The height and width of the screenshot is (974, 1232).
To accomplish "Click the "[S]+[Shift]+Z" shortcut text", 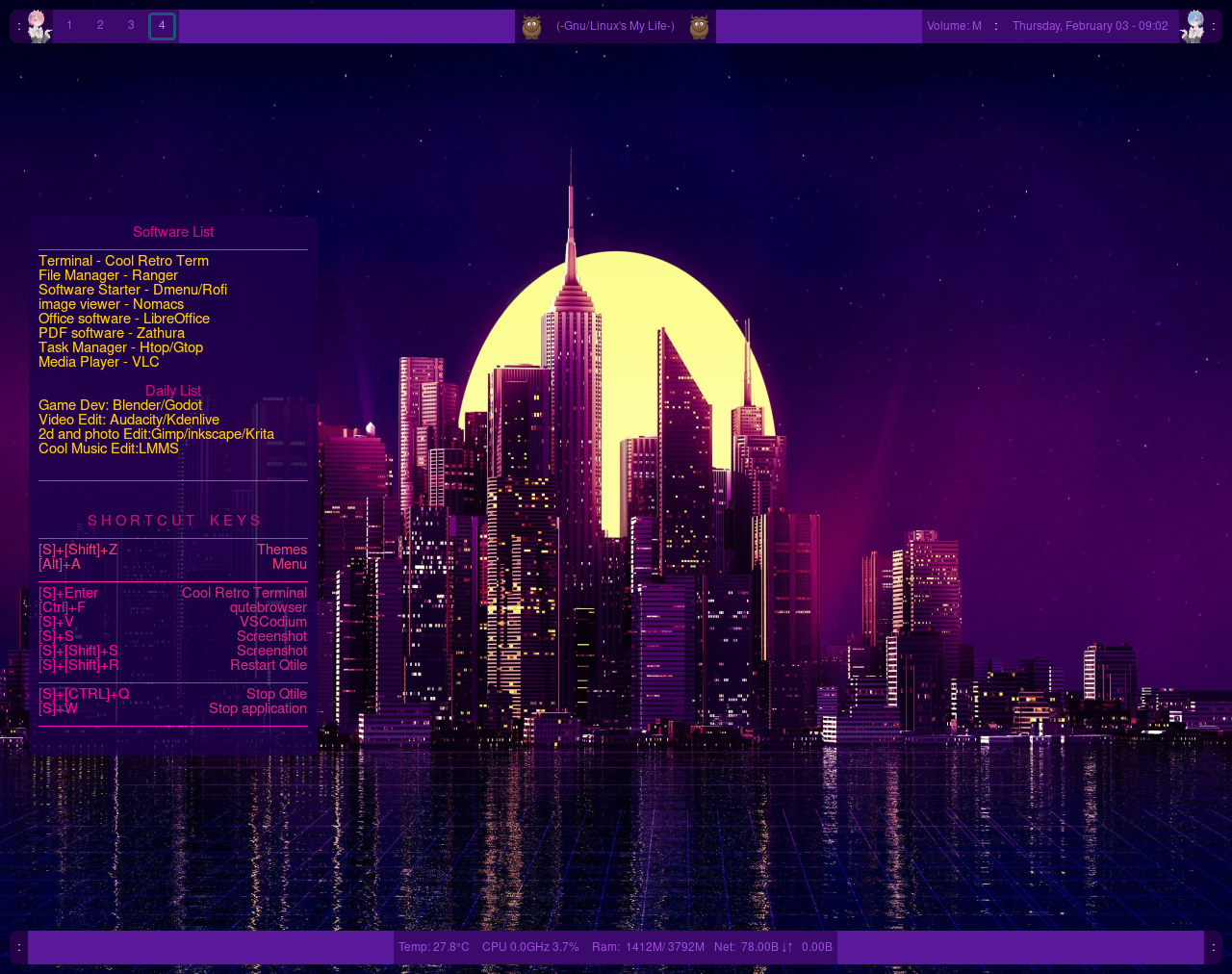I will [x=78, y=550].
